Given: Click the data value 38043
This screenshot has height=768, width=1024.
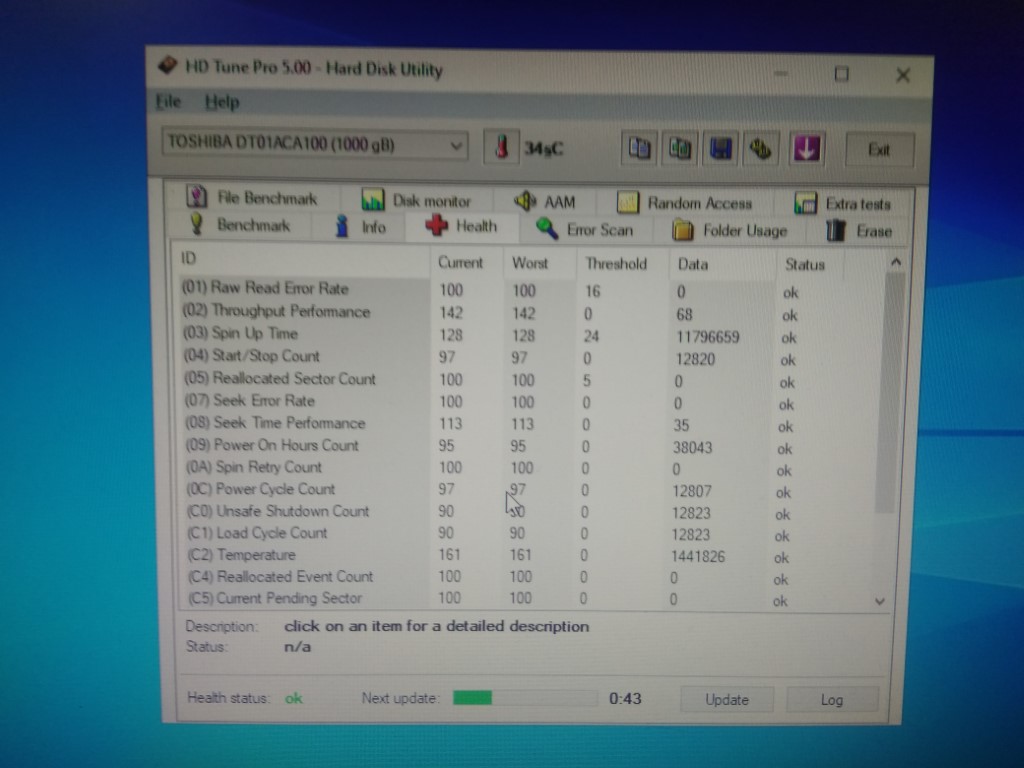Looking at the screenshot, I should point(692,448).
